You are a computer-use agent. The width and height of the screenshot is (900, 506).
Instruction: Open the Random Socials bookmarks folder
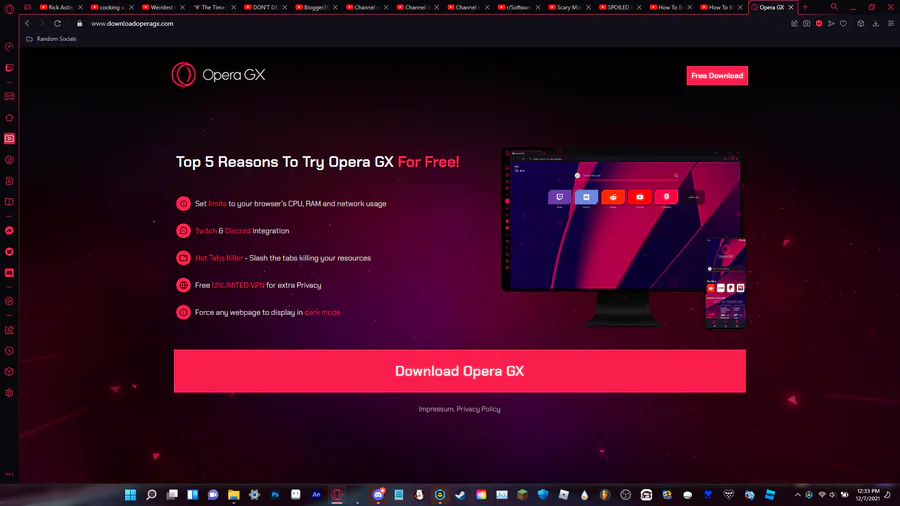click(51, 38)
